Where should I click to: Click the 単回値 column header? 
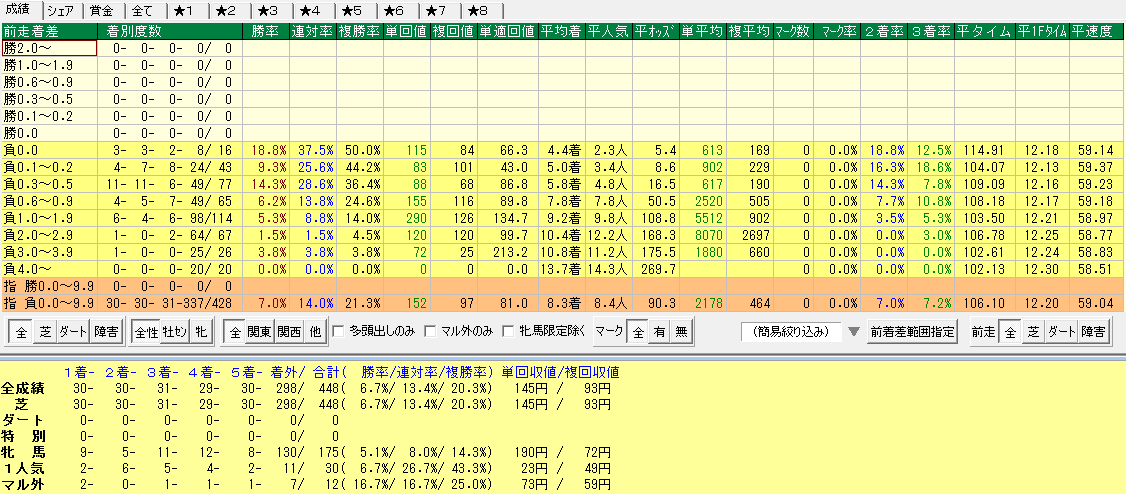[406, 31]
